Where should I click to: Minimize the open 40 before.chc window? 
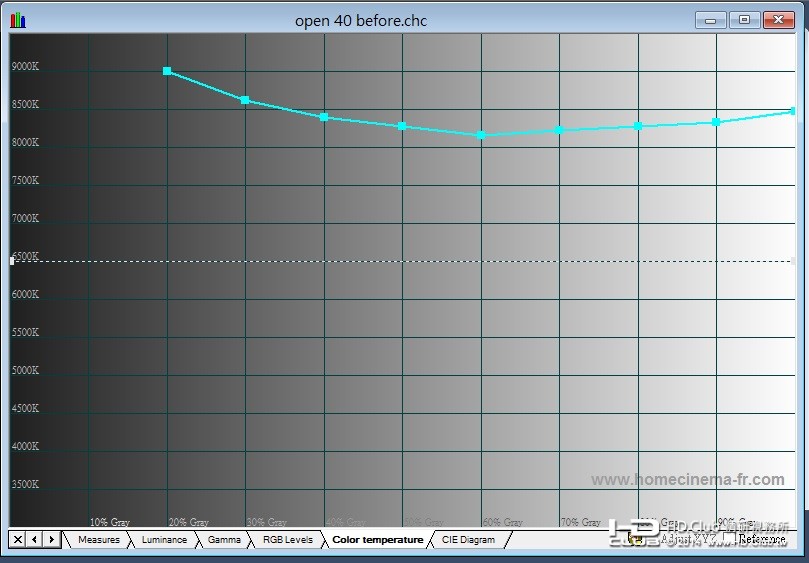click(710, 21)
